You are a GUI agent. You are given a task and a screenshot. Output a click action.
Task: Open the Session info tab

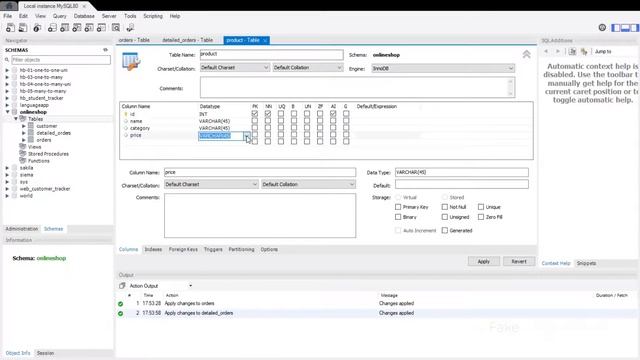point(45,353)
